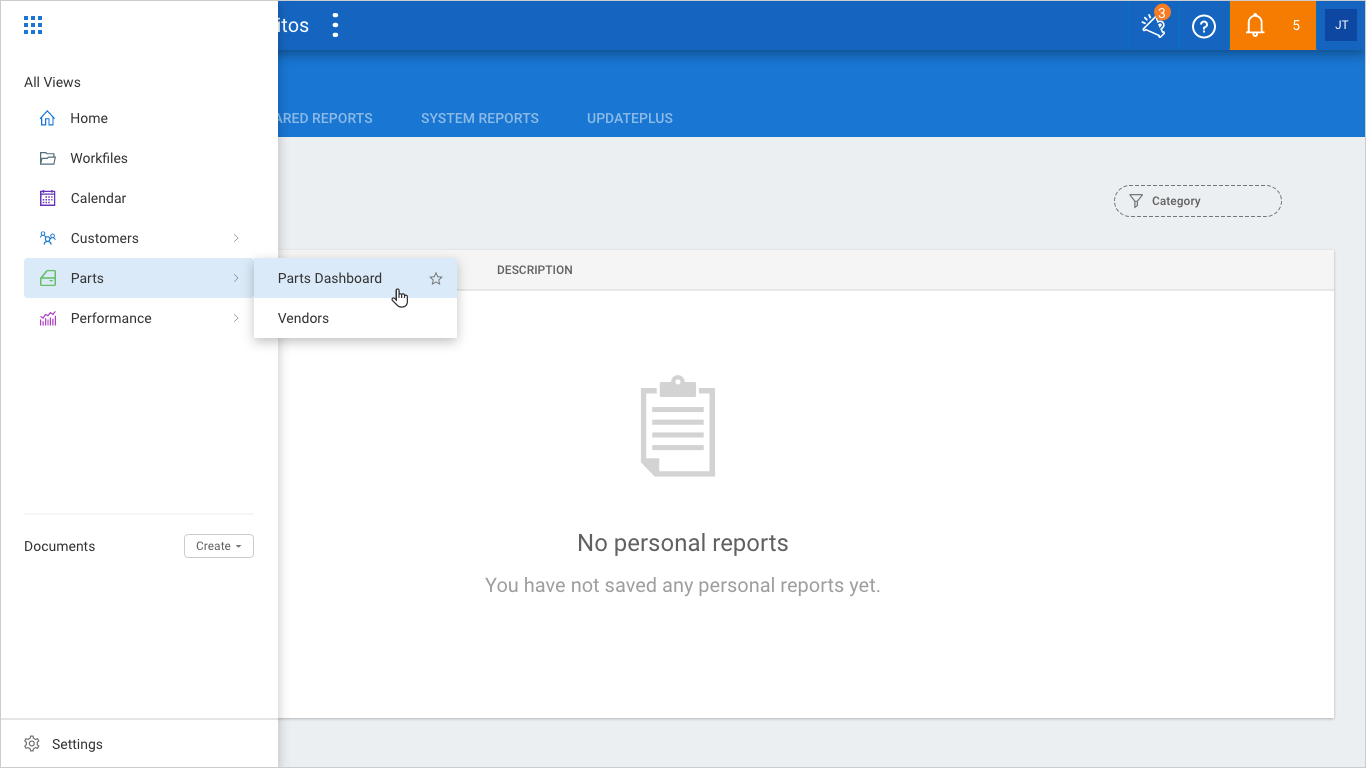Open the Create documents dropdown

coord(218,546)
